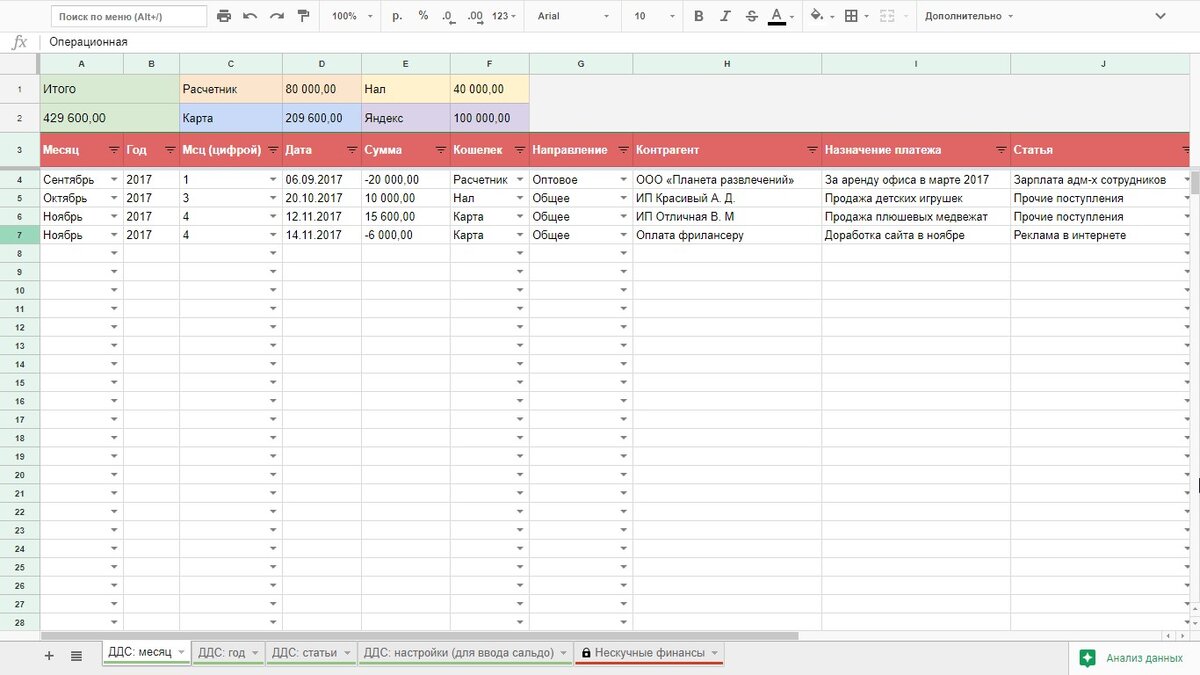Open the Дополнительно menu
Screen dimensions: 1200x675
click(968, 16)
